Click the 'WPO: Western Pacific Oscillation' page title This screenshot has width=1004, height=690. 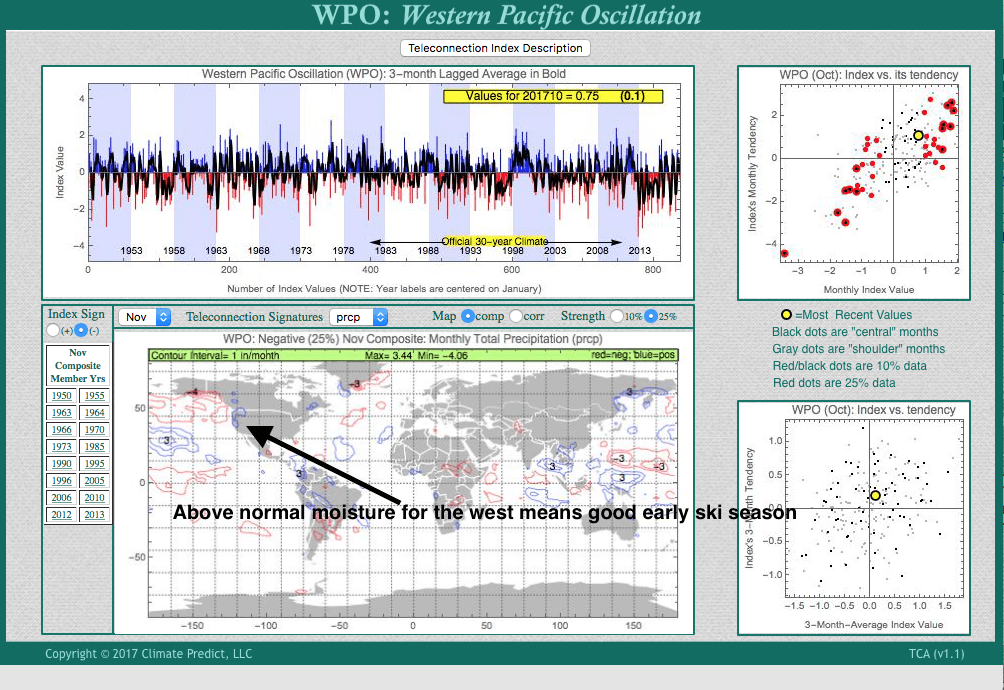pyautogui.click(x=506, y=15)
